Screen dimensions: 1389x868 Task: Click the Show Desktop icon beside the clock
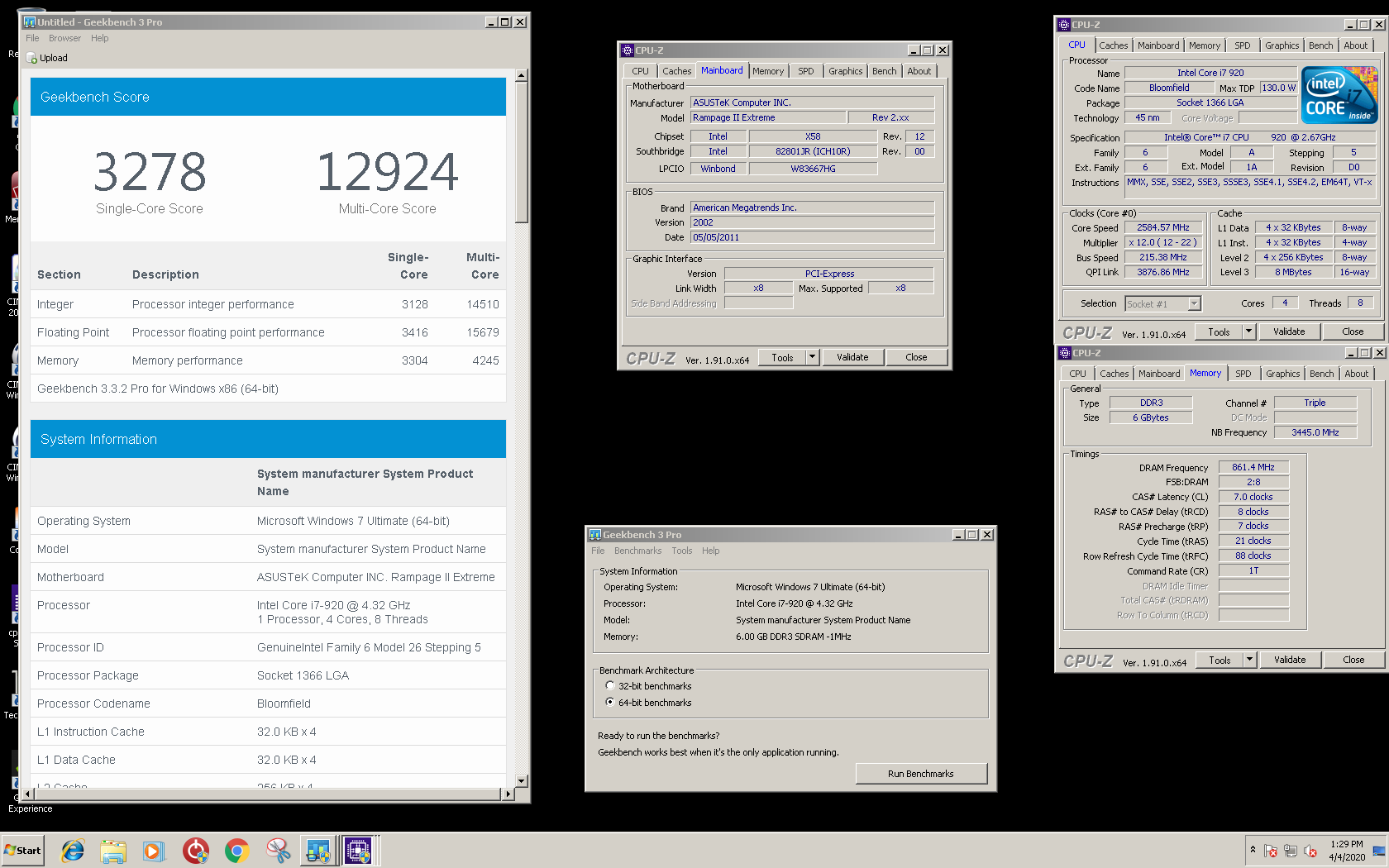[x=1379, y=851]
